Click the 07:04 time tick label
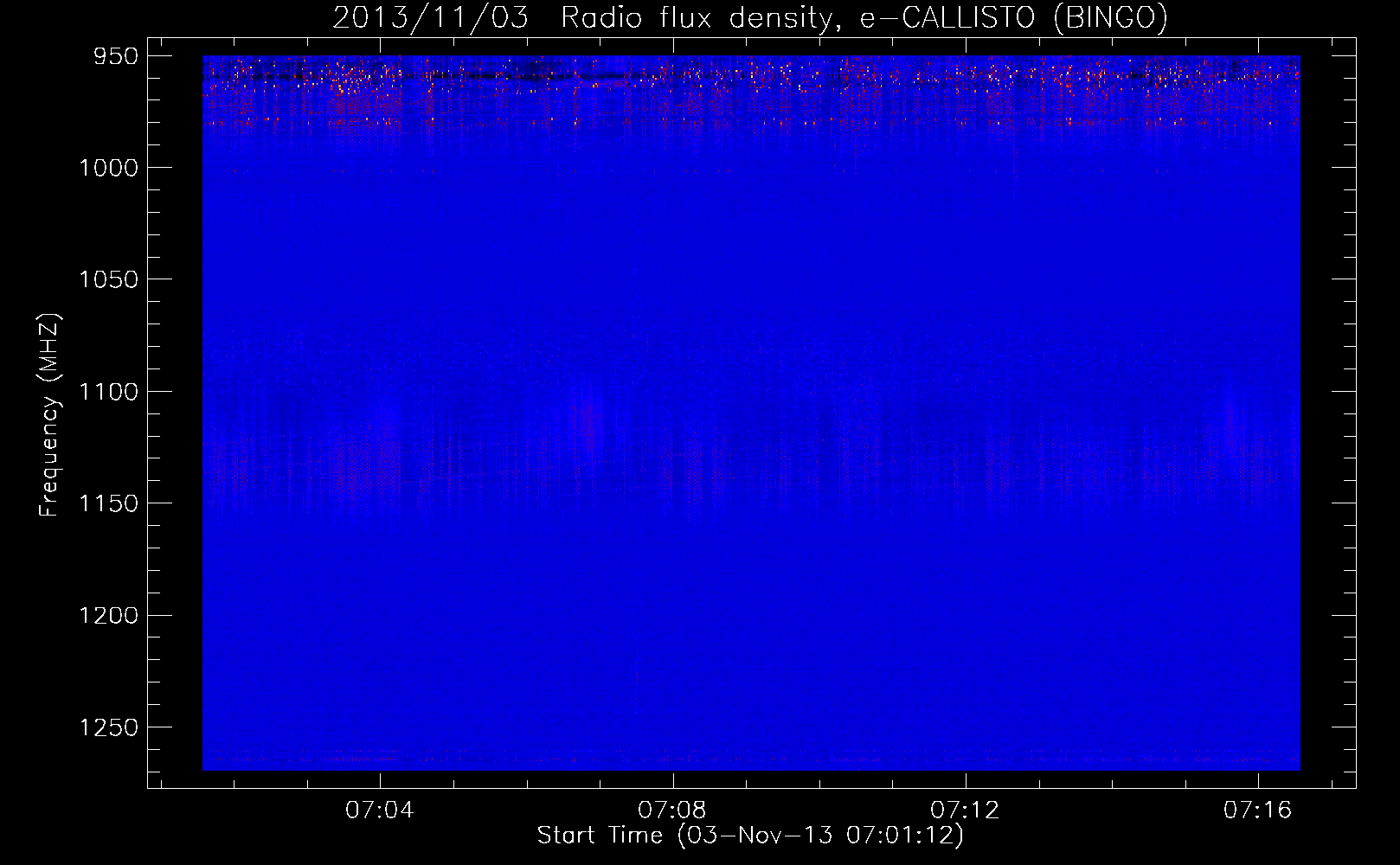Screen dimensions: 1400x865 [380, 810]
